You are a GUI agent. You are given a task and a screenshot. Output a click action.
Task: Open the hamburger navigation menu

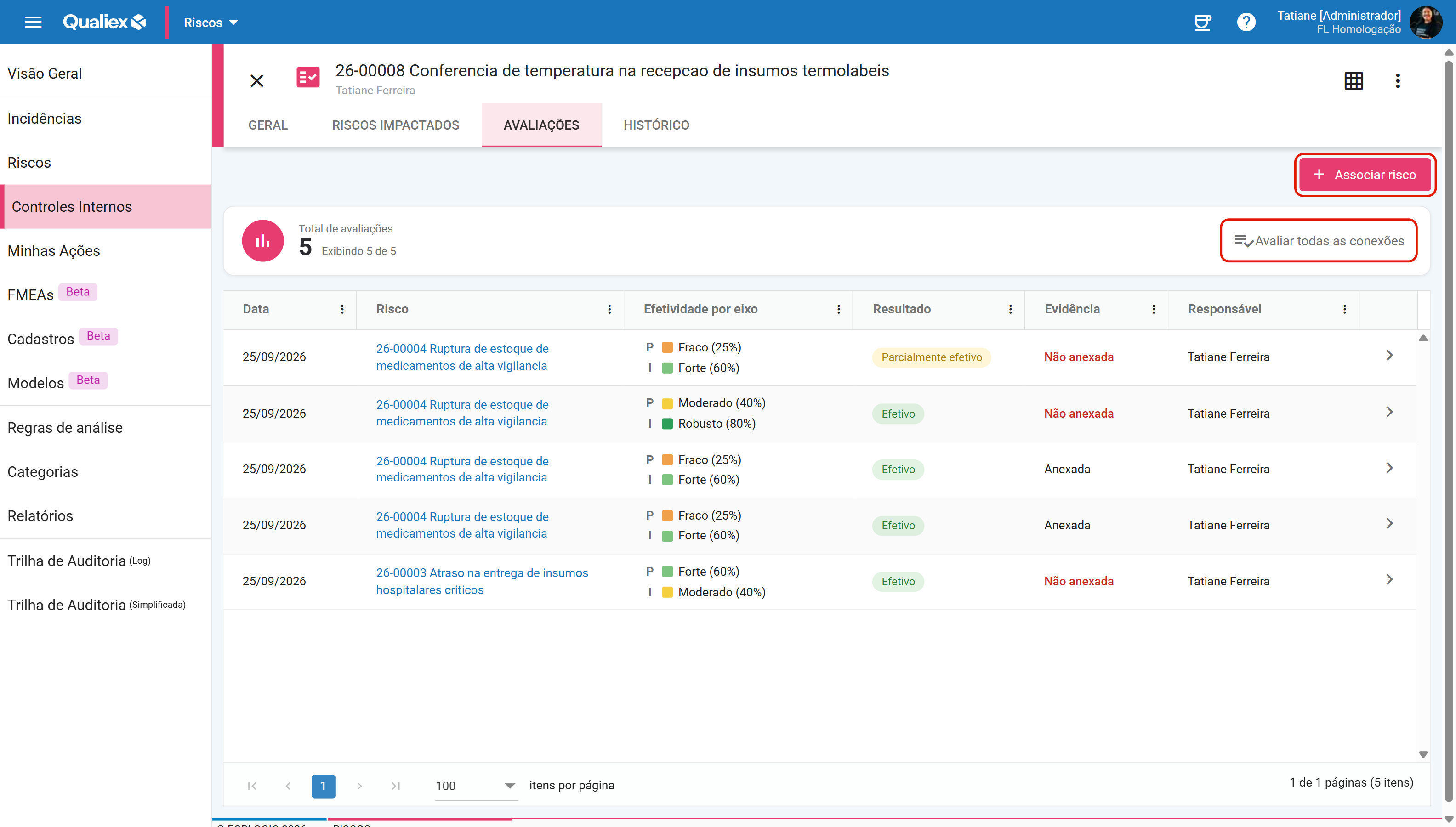(33, 22)
